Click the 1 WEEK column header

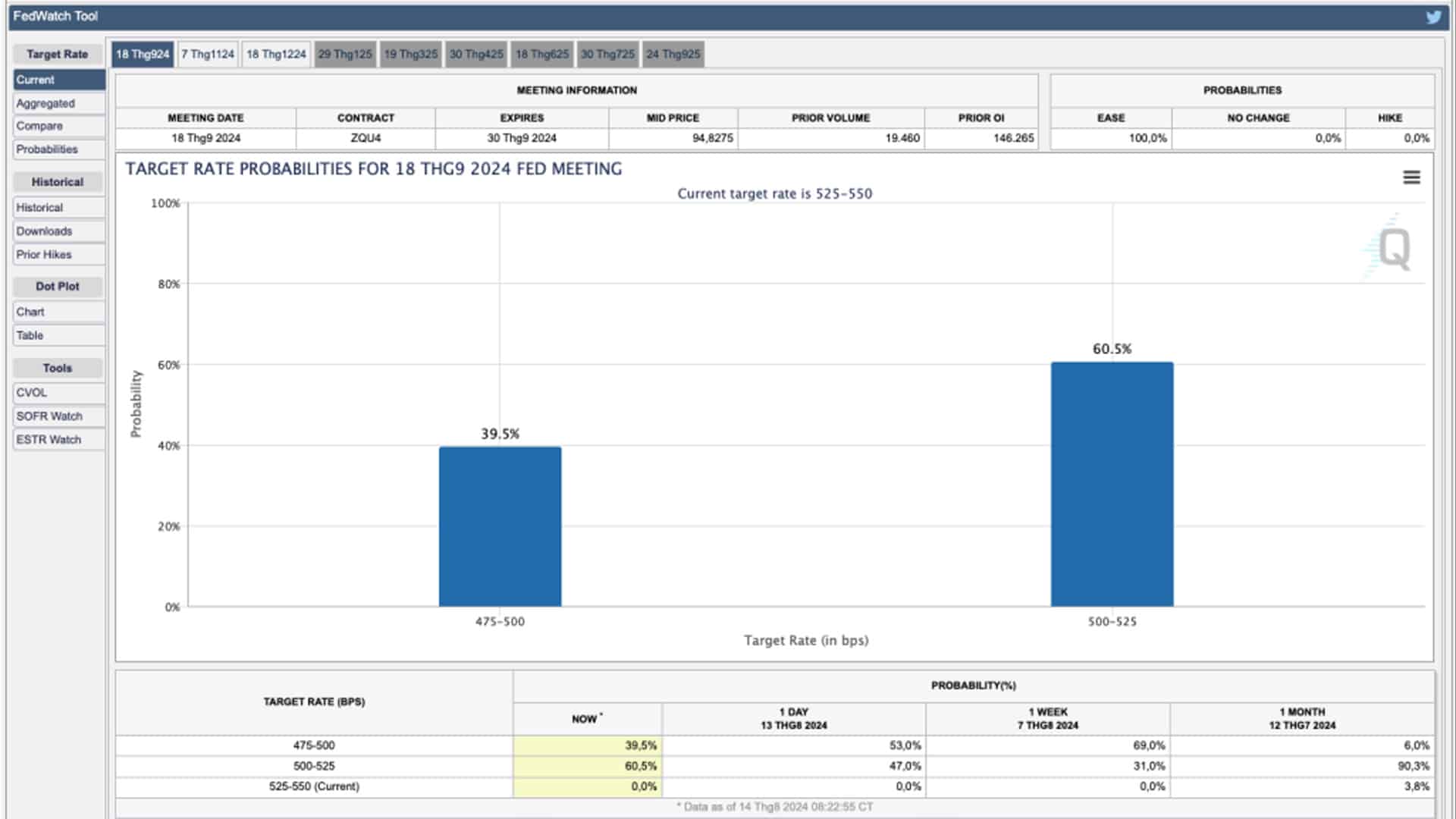(1048, 719)
